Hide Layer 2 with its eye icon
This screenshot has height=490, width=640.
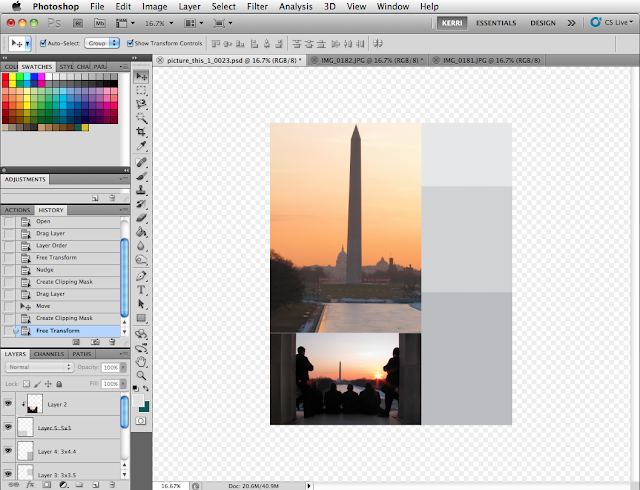click(8, 404)
